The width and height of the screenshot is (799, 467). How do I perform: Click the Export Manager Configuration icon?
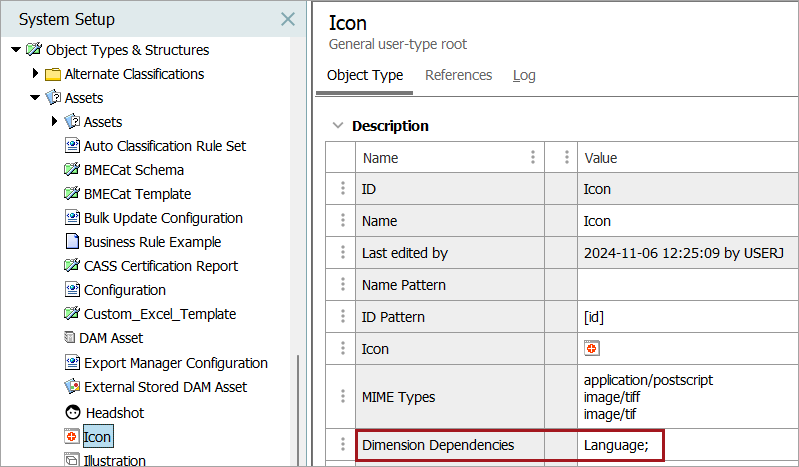(x=72, y=363)
